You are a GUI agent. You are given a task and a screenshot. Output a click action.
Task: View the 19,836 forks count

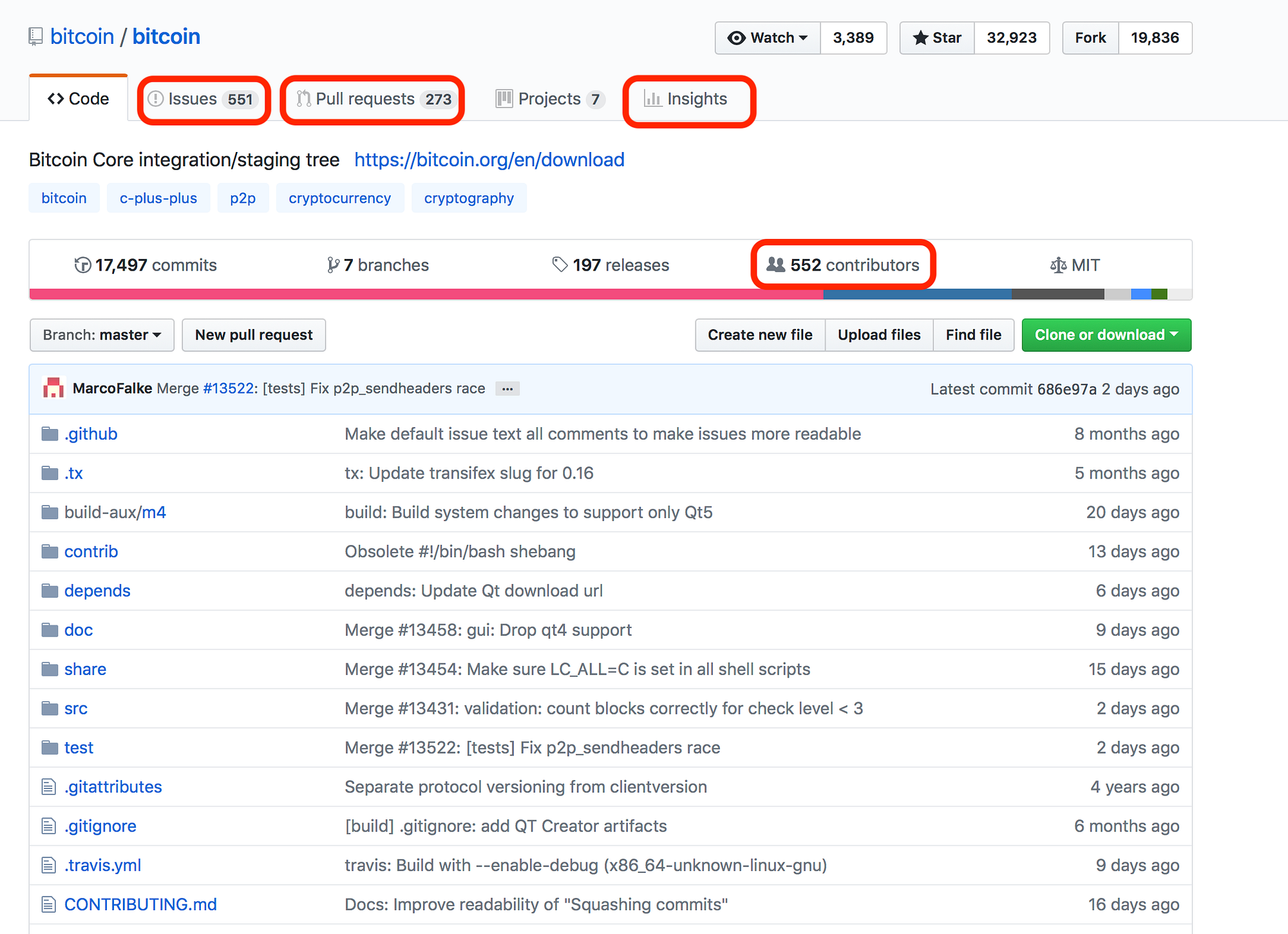pyautogui.click(x=1155, y=38)
